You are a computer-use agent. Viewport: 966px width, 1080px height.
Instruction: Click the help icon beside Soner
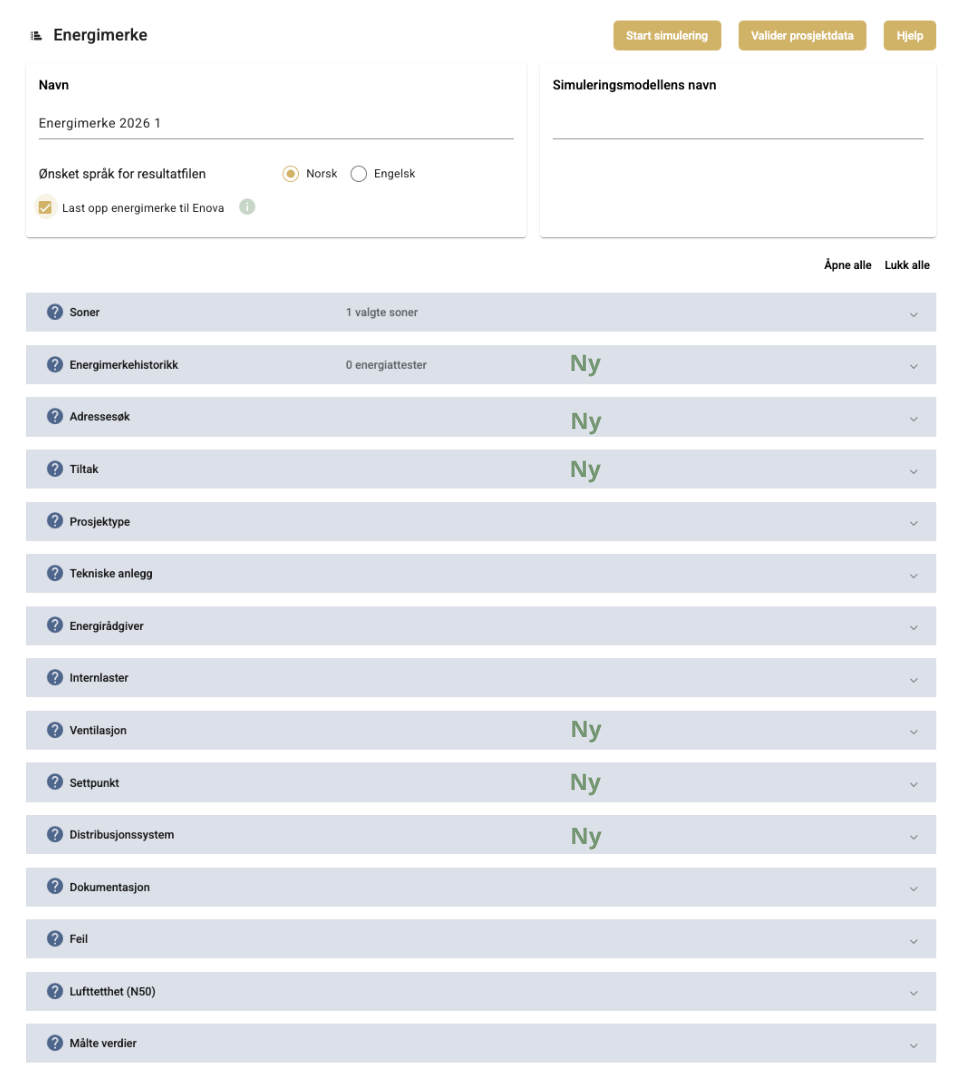point(55,312)
